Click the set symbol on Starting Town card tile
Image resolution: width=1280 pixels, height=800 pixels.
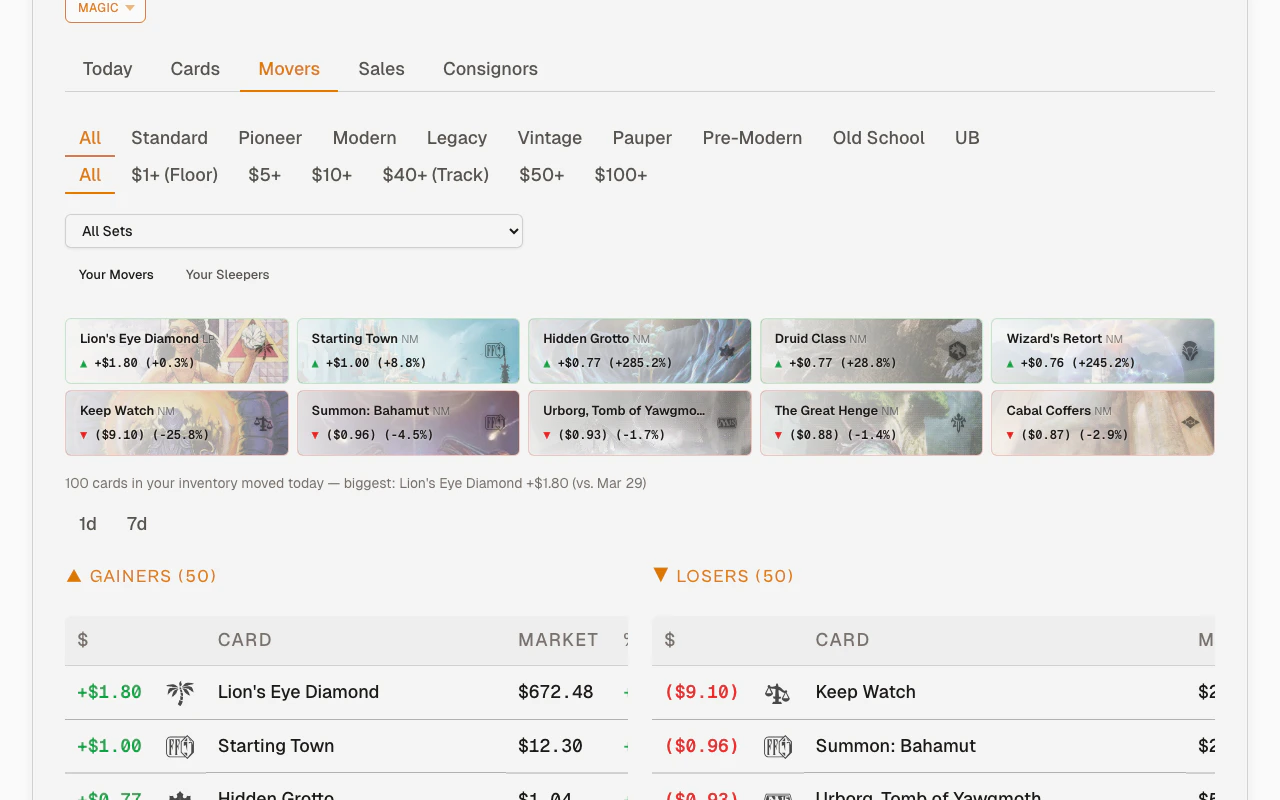[x=495, y=351]
